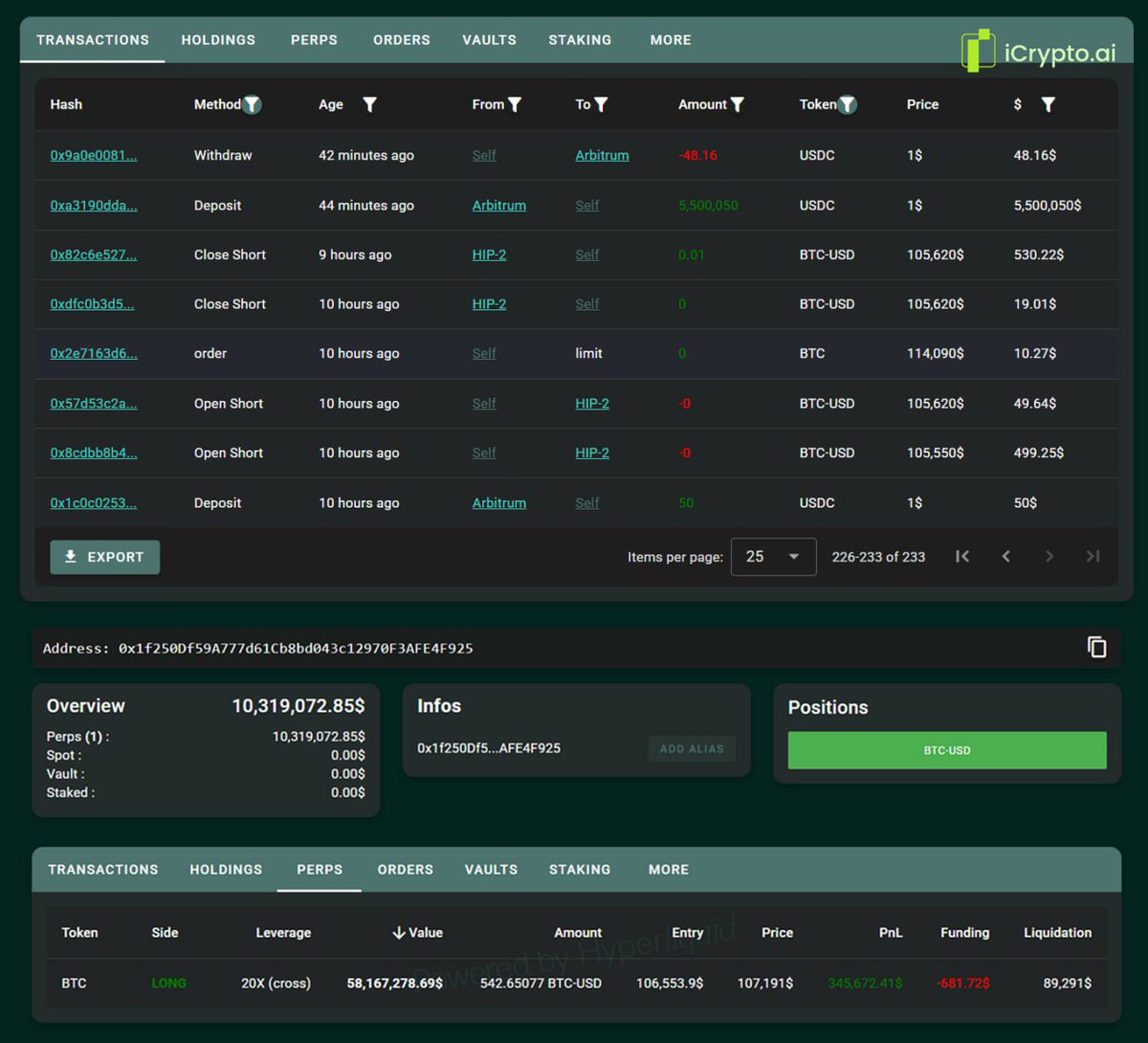The width and height of the screenshot is (1148, 1043).
Task: Go to previous page of transactions
Action: [1005, 556]
